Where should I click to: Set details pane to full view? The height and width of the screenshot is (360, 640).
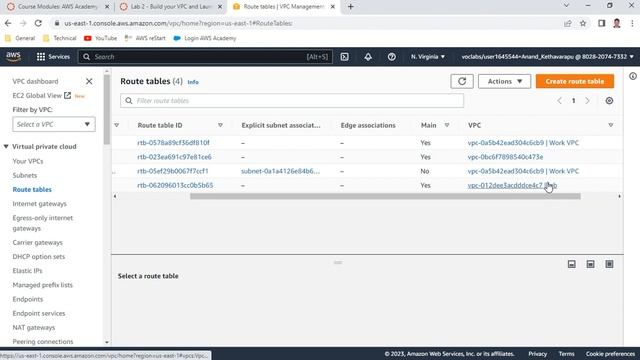coord(609,264)
